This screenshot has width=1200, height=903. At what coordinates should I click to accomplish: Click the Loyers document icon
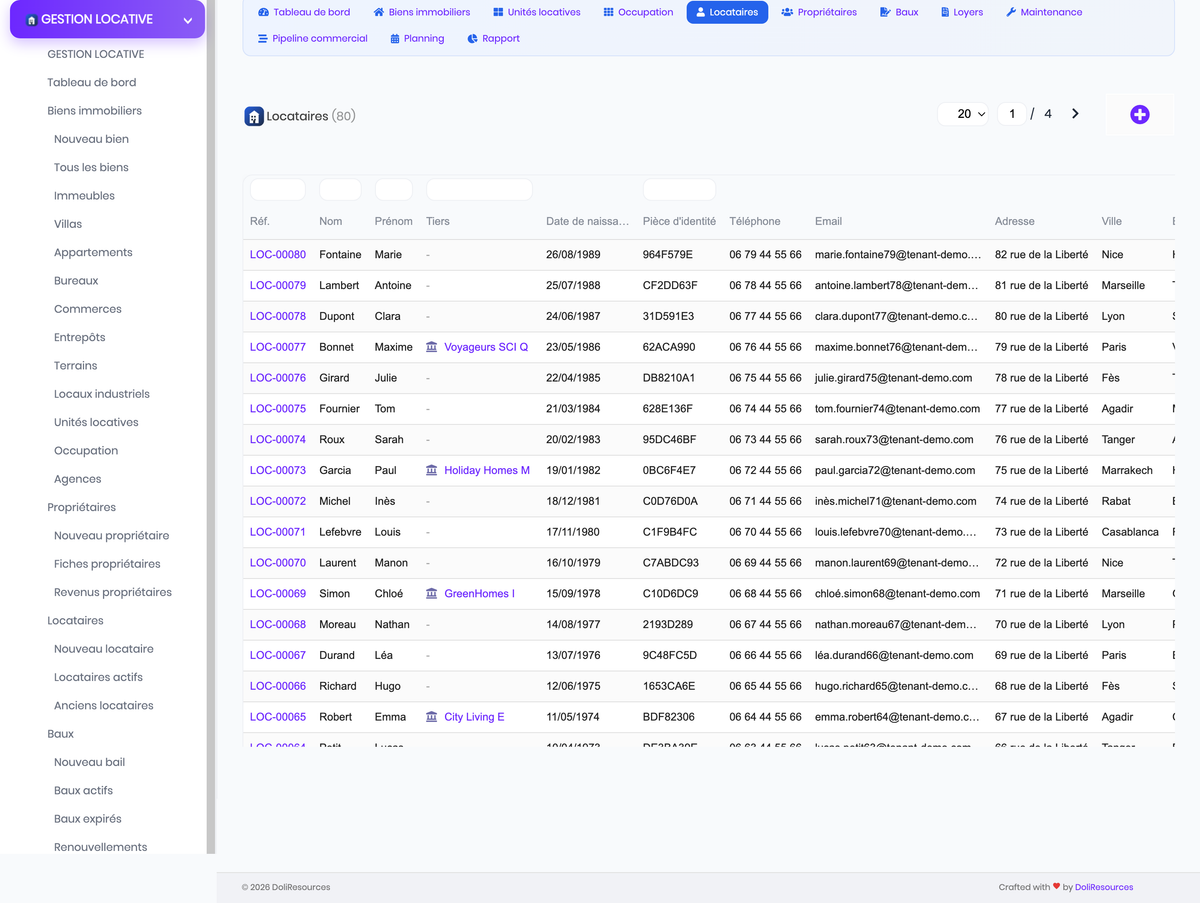tap(945, 13)
